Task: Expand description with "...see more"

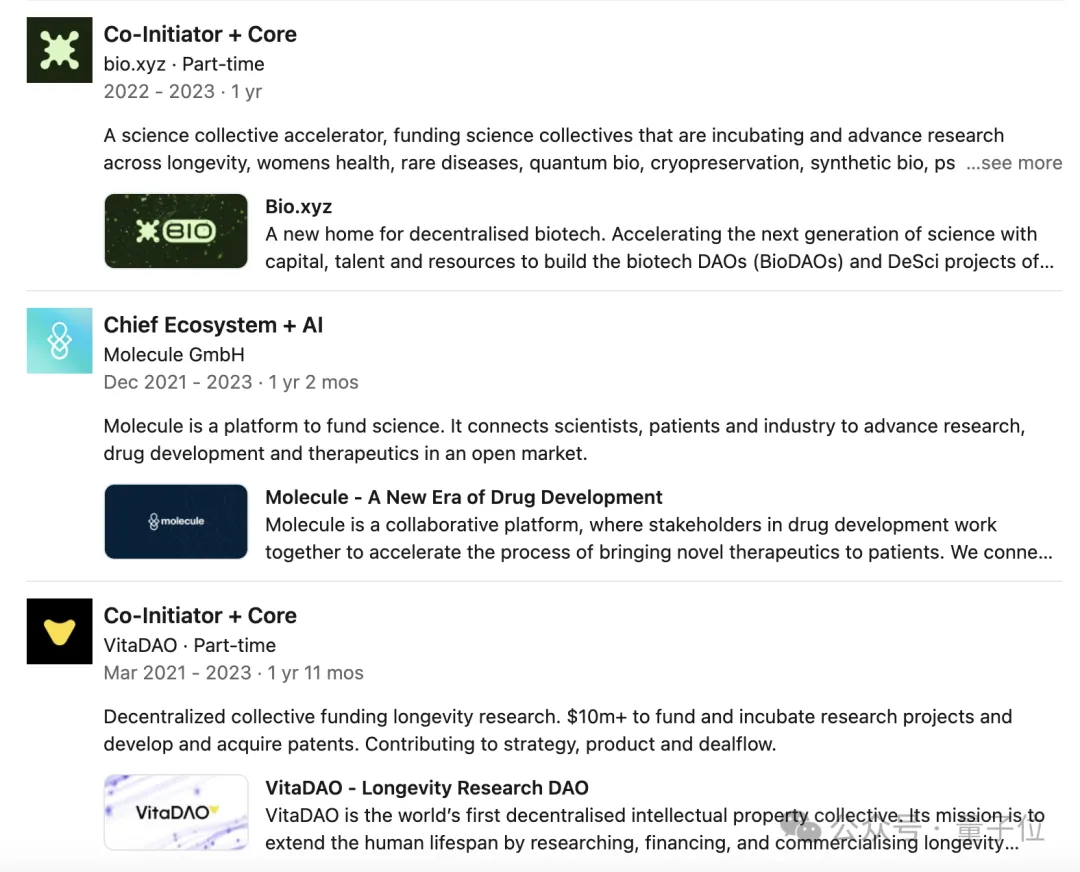Action: (1014, 163)
